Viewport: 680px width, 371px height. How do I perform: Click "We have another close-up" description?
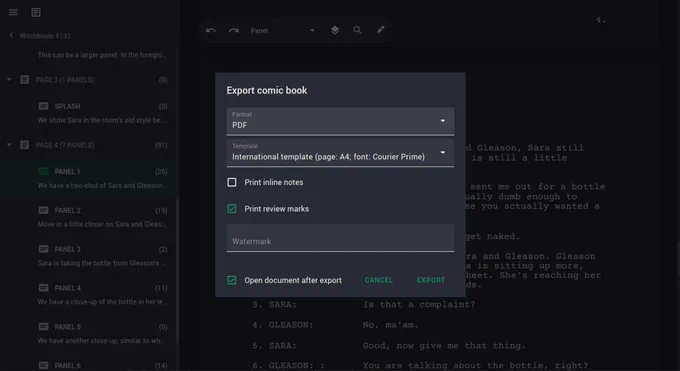(x=101, y=341)
